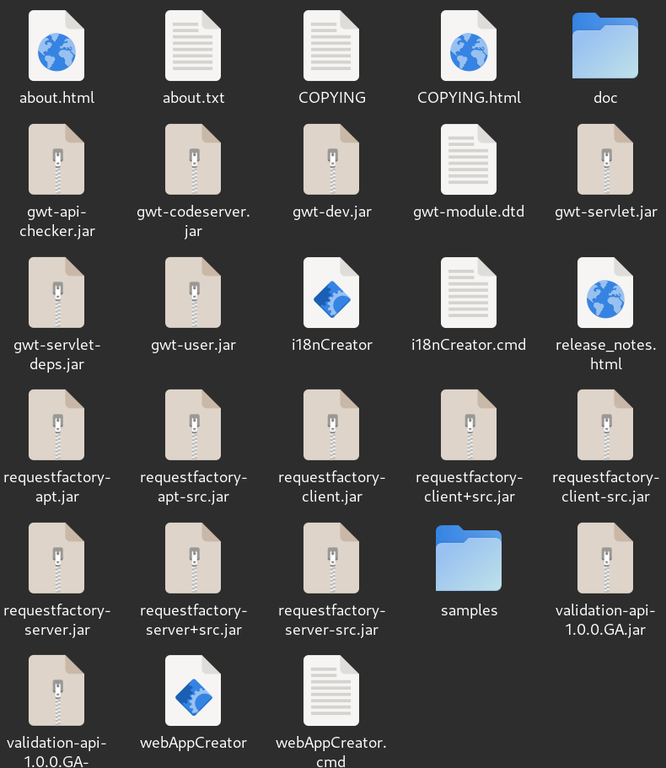Click the webAppCreator.cmd file icon
The height and width of the screenshot is (768, 666).
331,690
